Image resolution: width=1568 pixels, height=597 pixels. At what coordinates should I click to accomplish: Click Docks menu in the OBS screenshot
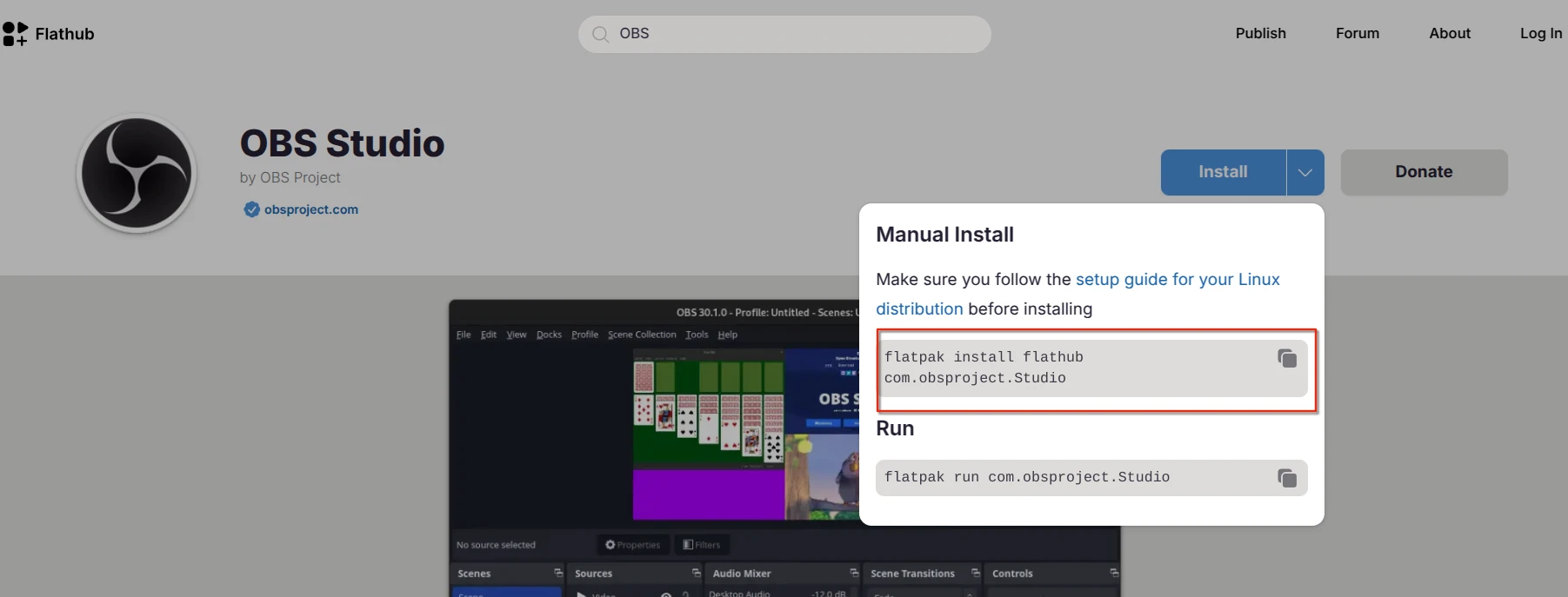click(x=549, y=335)
